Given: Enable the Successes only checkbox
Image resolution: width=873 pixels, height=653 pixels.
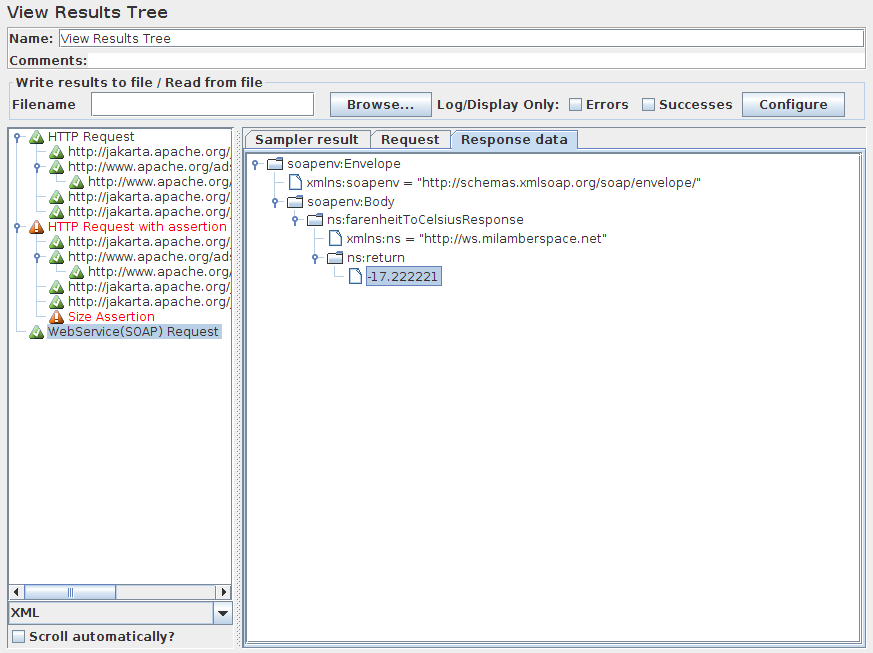Looking at the screenshot, I should coord(648,105).
